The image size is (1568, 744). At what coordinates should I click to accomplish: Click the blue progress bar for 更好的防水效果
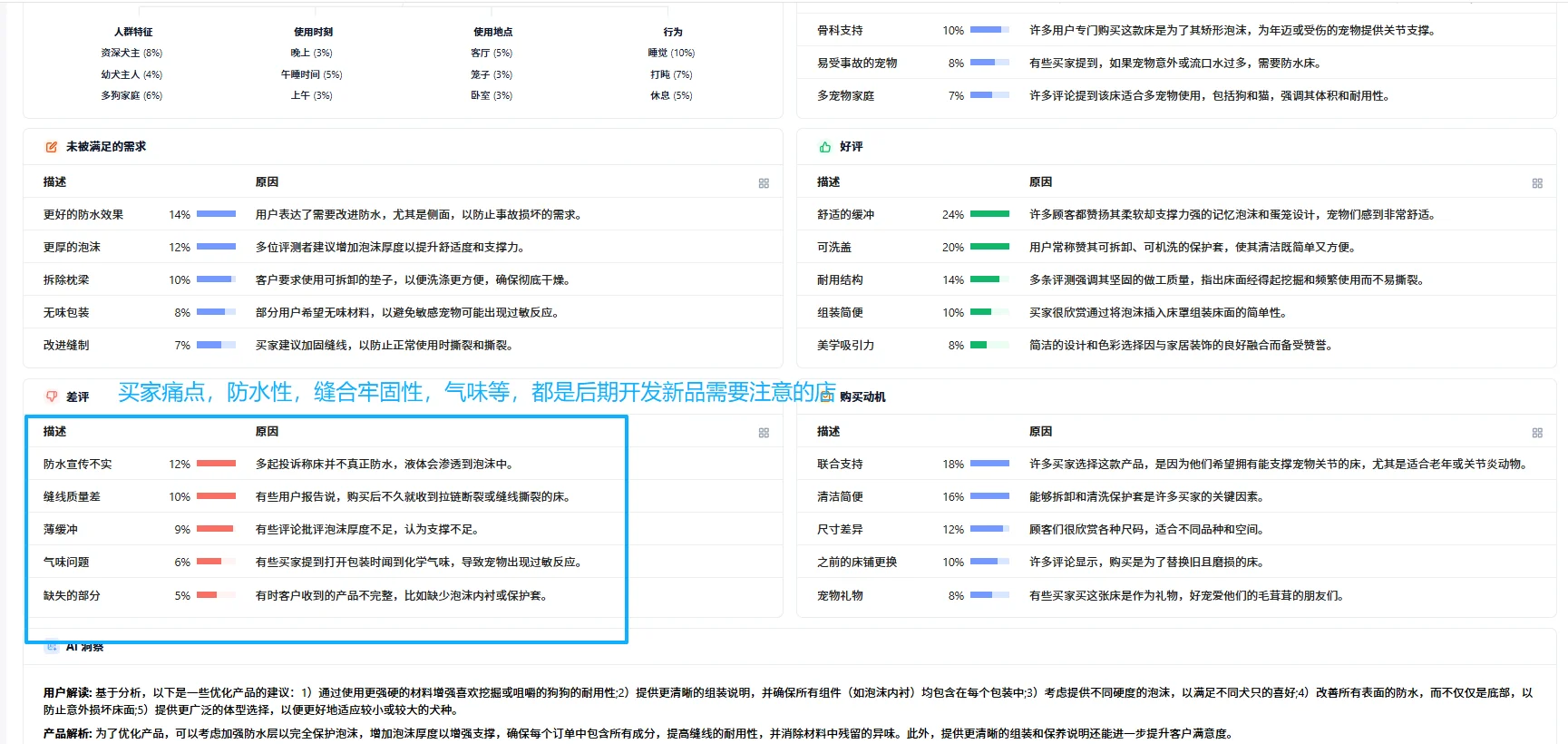tap(216, 214)
